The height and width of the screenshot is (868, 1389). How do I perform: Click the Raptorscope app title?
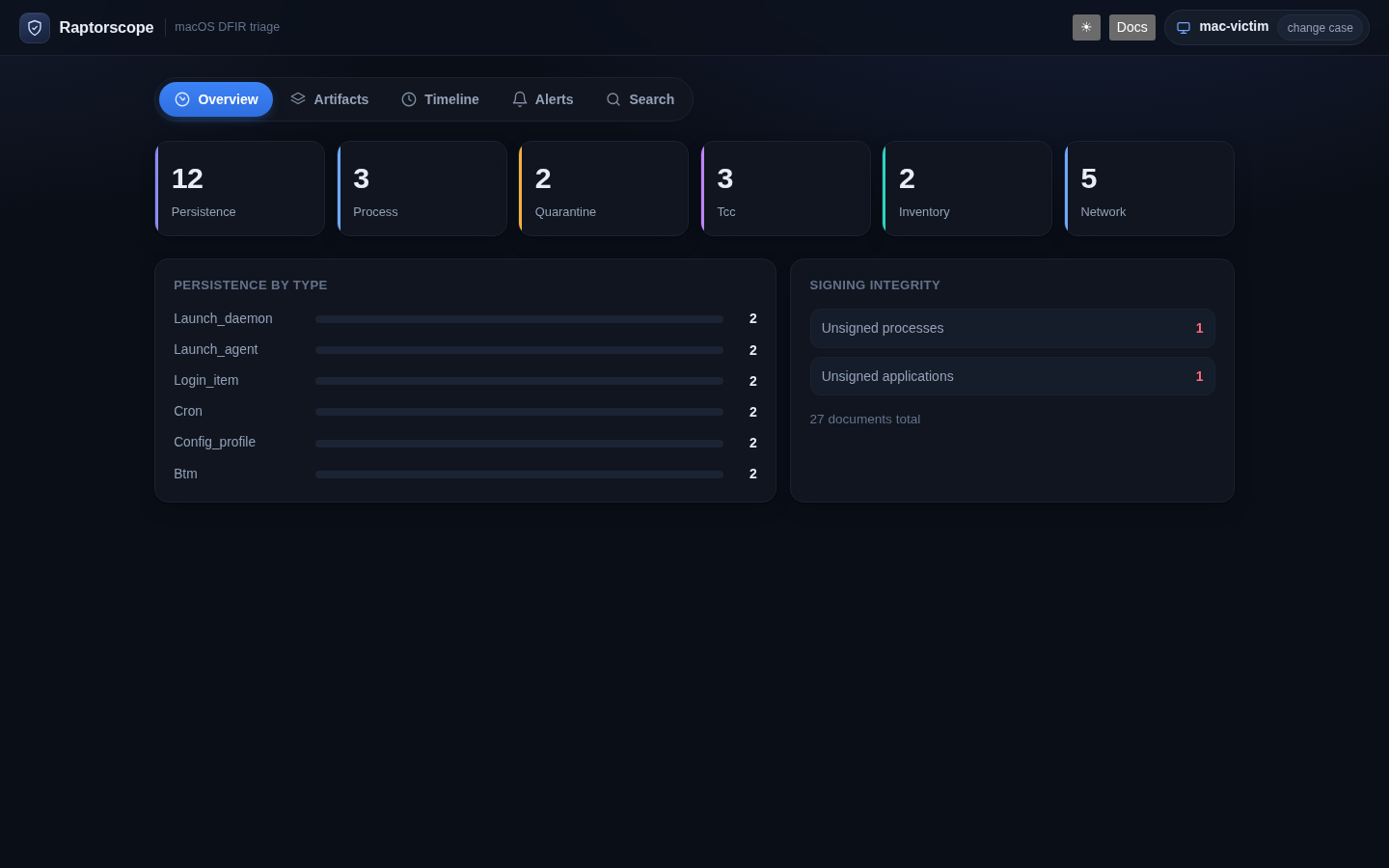[106, 27]
